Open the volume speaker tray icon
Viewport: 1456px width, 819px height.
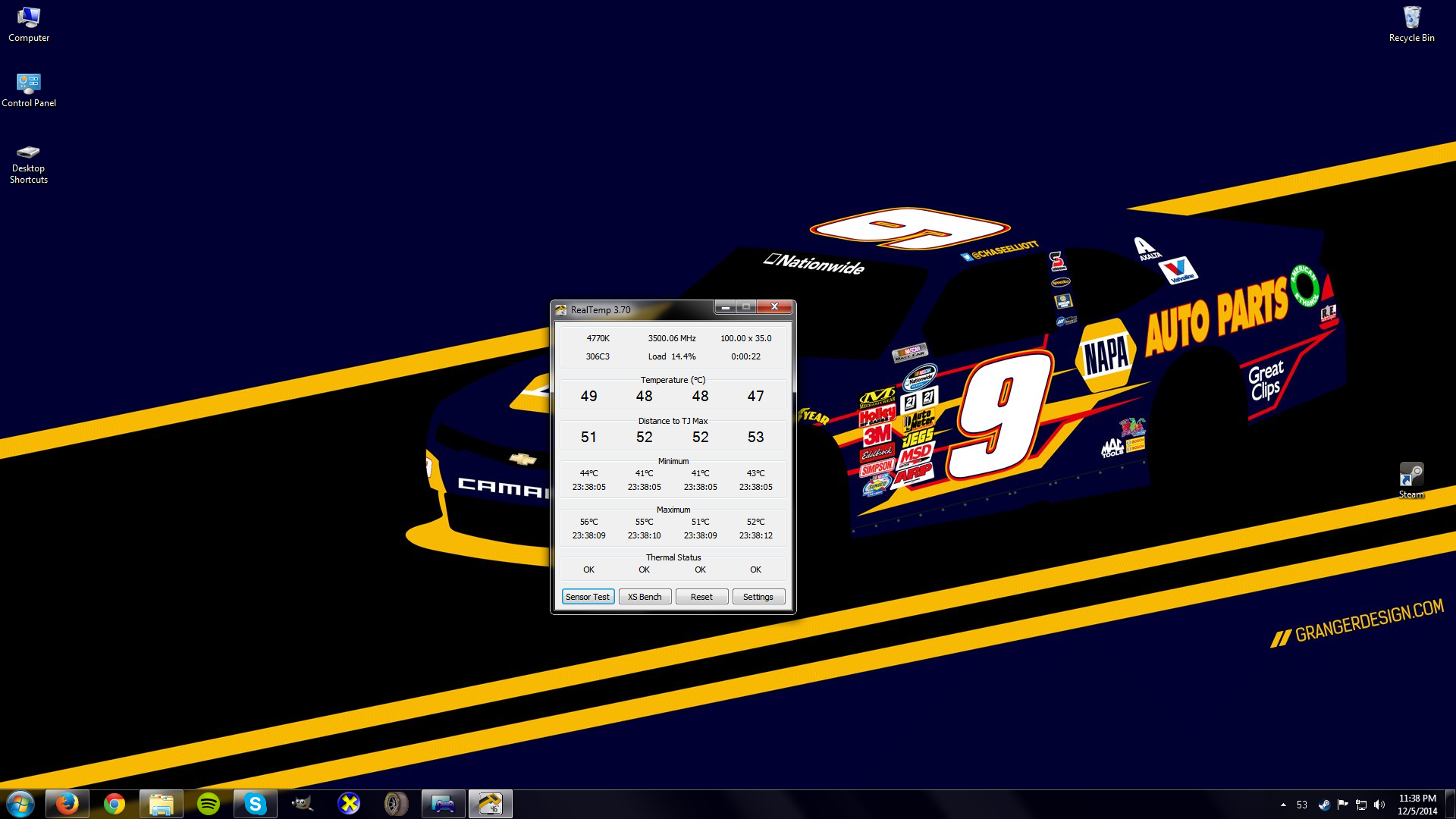coord(1379,805)
